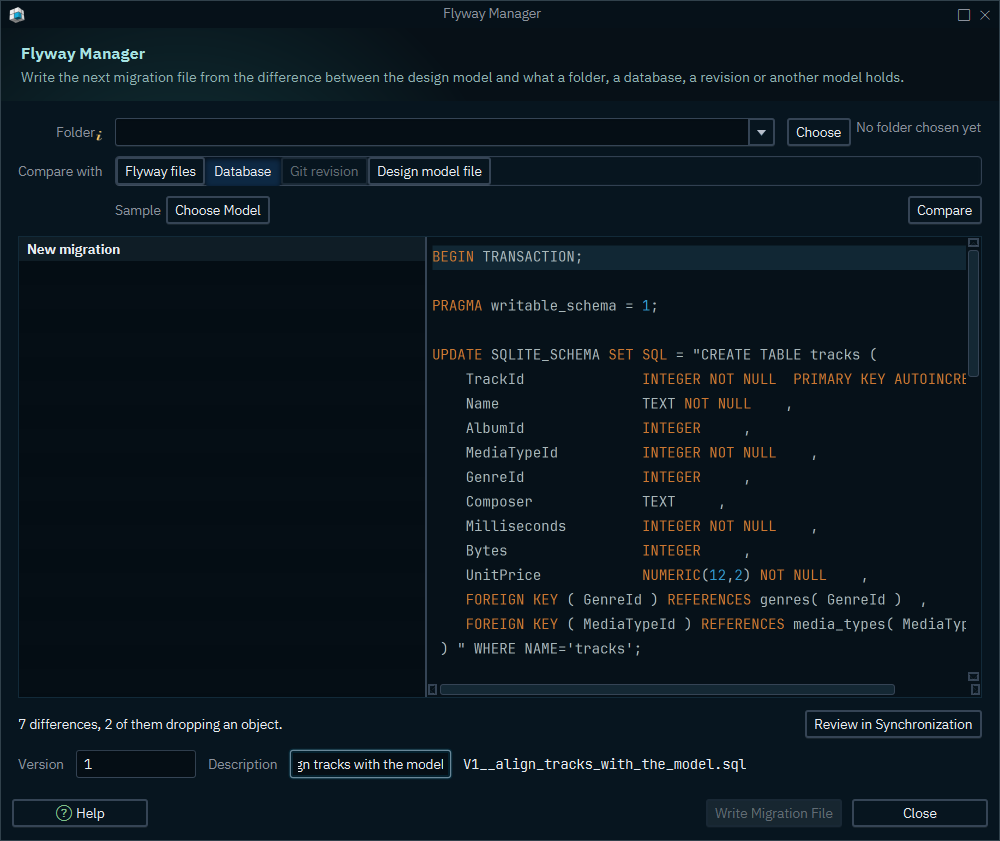Viewport: 1000px width, 841px height.
Task: Open the Folder dropdown arrow
Action: point(761,133)
